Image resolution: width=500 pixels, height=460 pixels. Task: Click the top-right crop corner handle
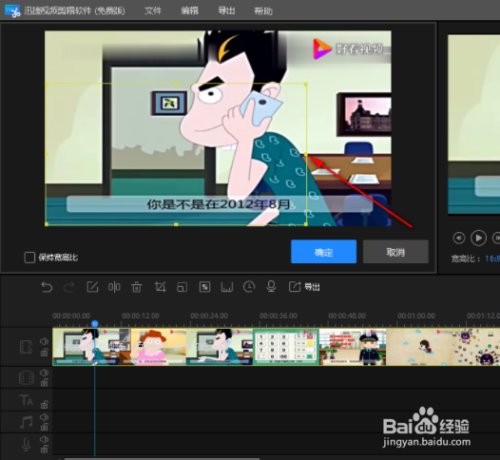click(306, 84)
